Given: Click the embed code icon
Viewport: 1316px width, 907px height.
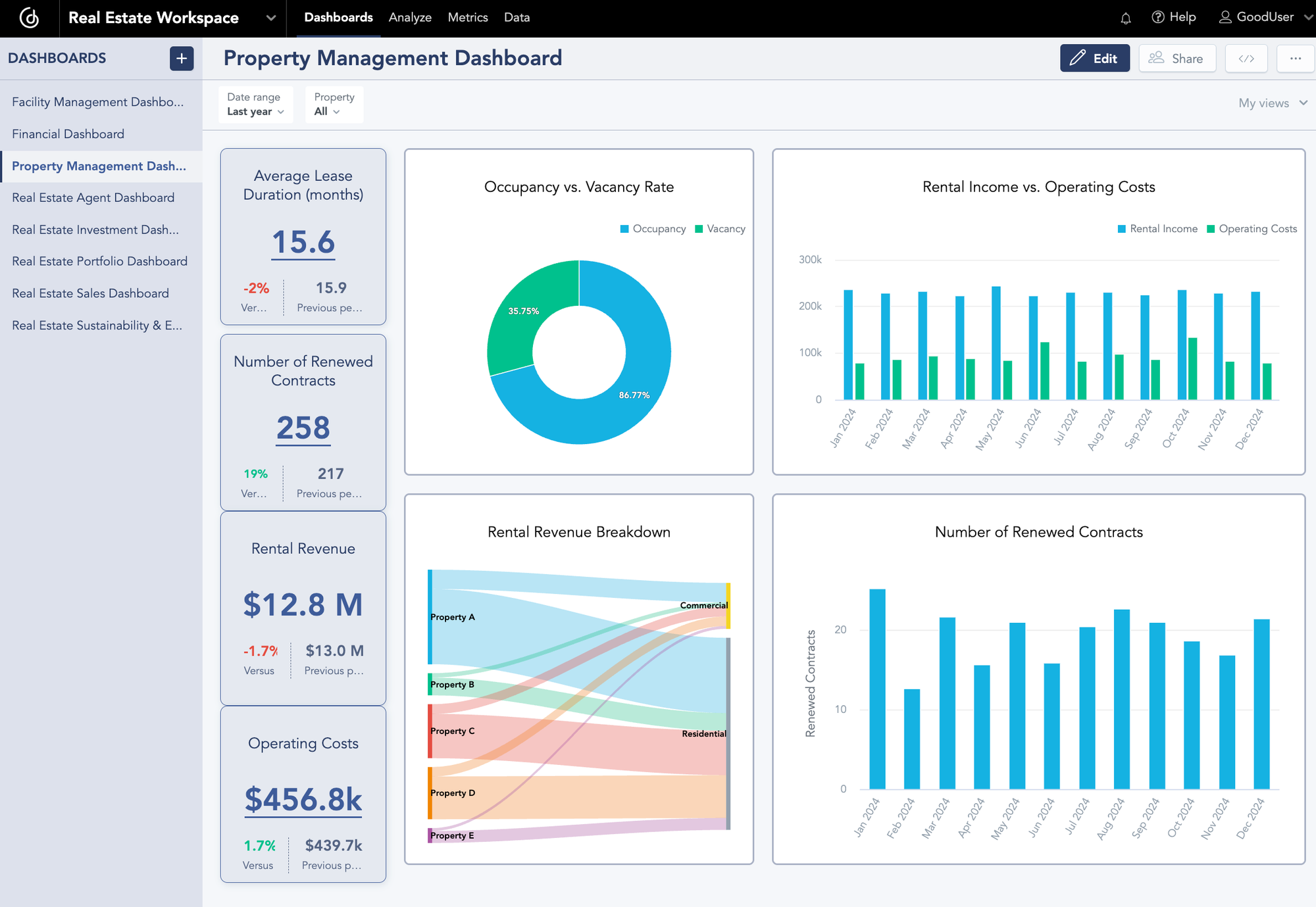Looking at the screenshot, I should point(1246,58).
